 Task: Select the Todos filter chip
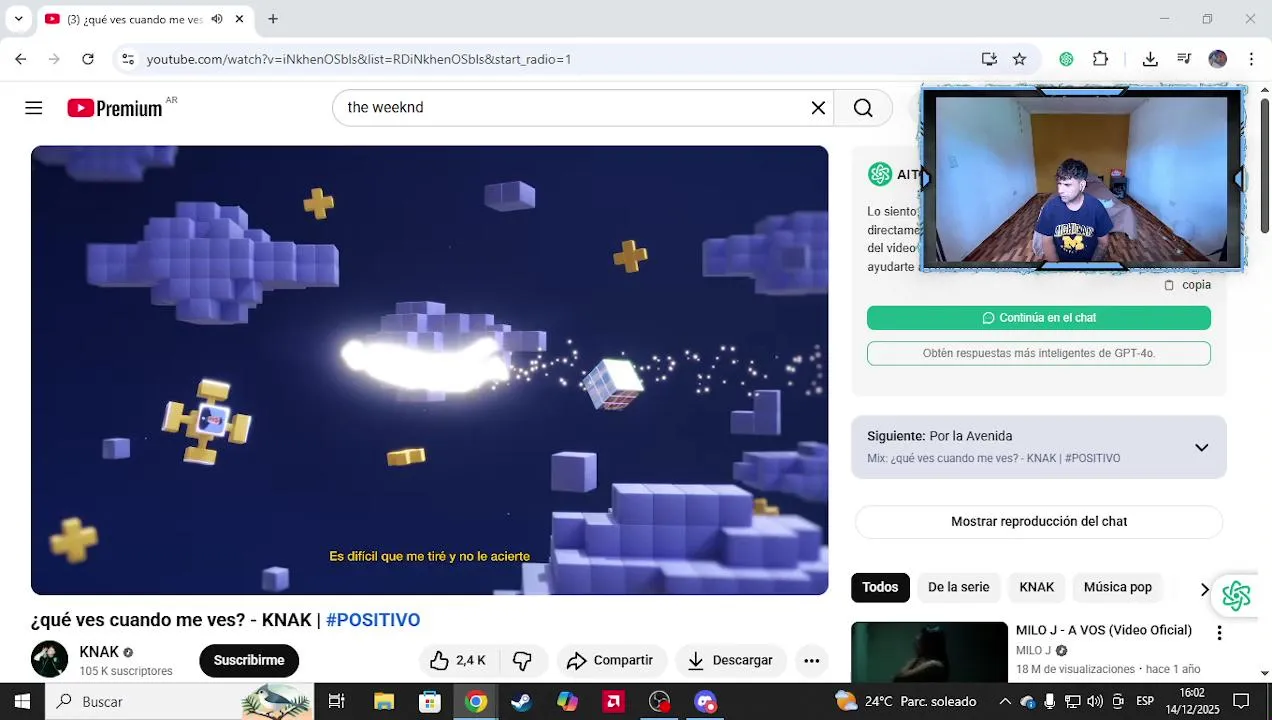pyautogui.click(x=880, y=587)
